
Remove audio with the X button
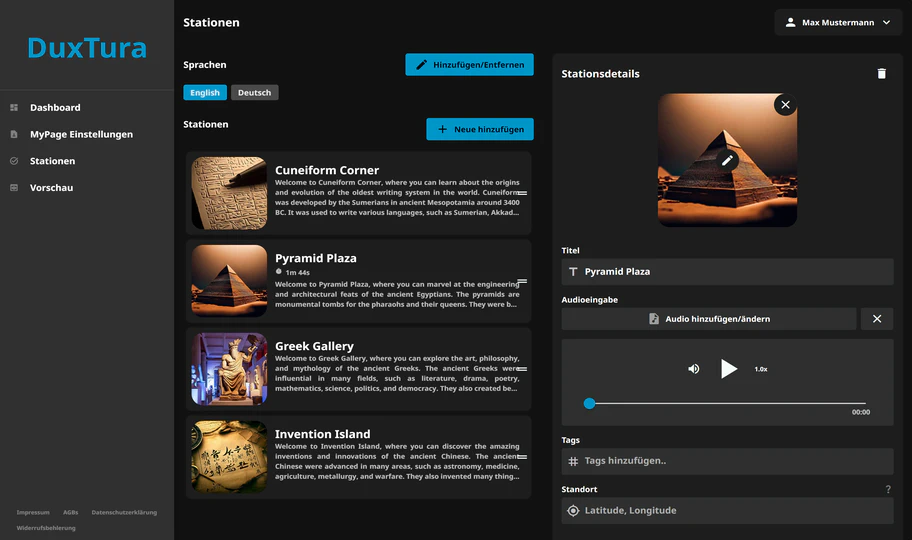tap(877, 319)
